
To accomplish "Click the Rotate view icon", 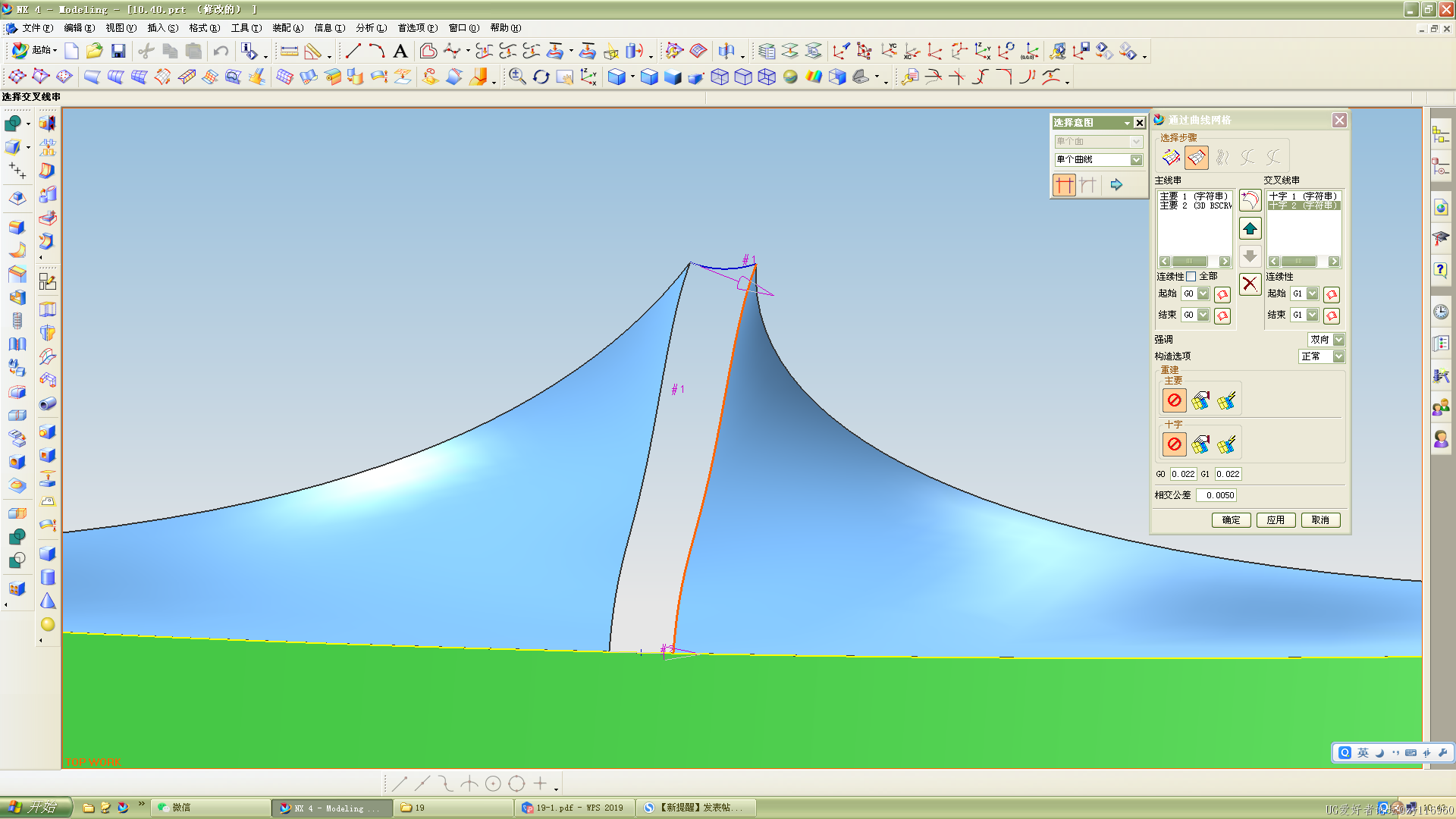I will coord(541,77).
